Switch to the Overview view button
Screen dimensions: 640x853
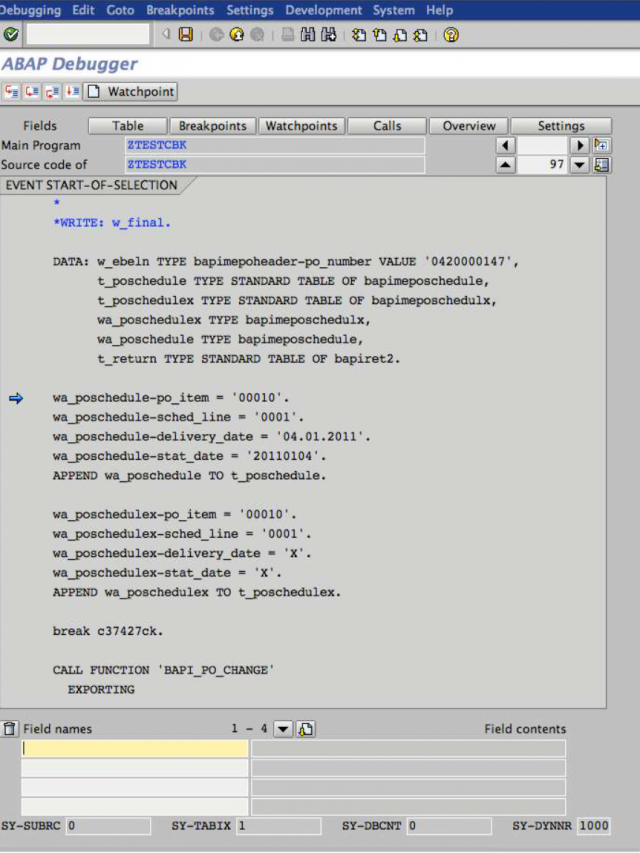point(469,126)
